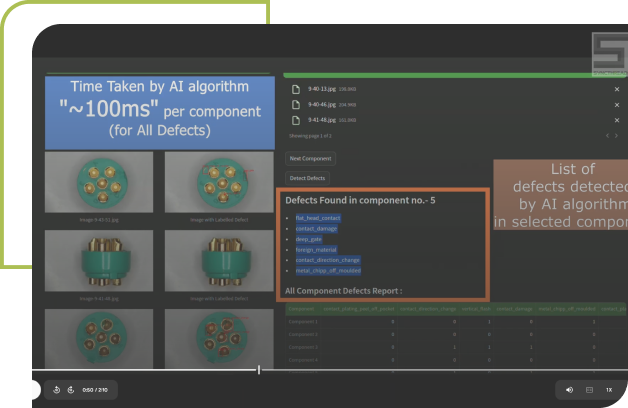This screenshot has height=408, width=628.
Task: Remove the 9-40-46.jpg file with X
Action: point(616,104)
